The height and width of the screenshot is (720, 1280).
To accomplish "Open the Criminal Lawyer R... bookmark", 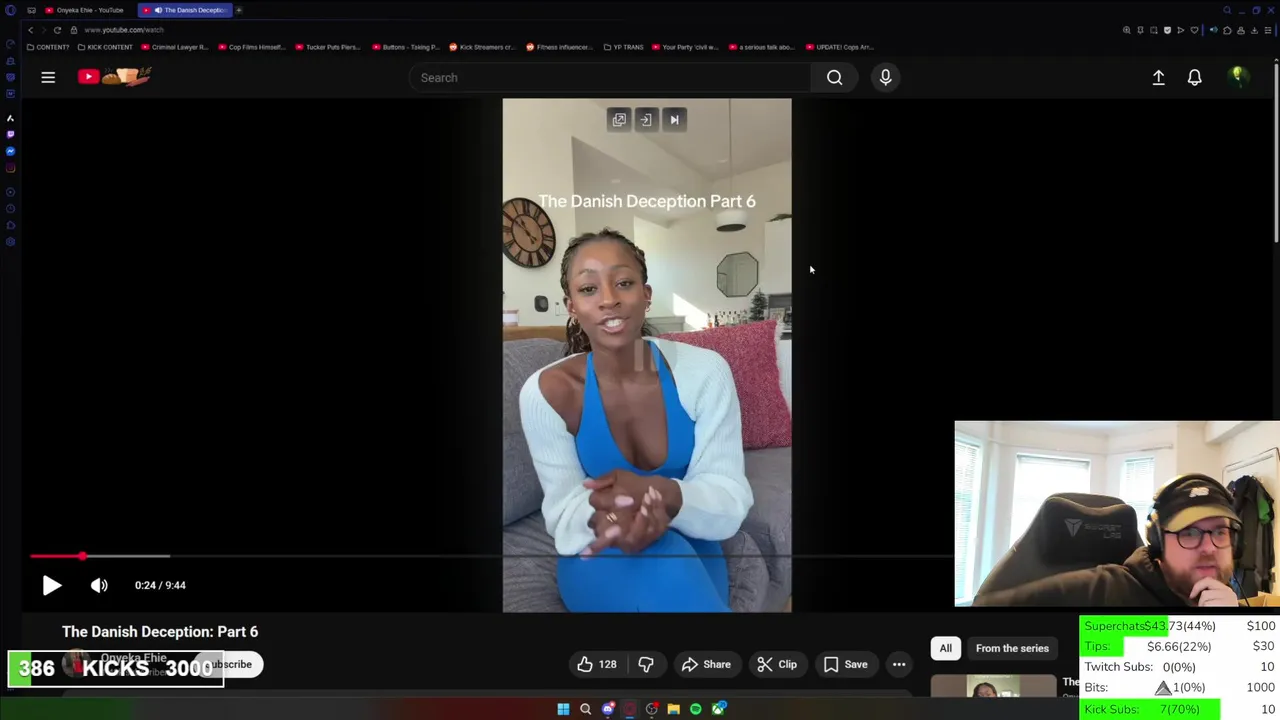I will (175, 47).
